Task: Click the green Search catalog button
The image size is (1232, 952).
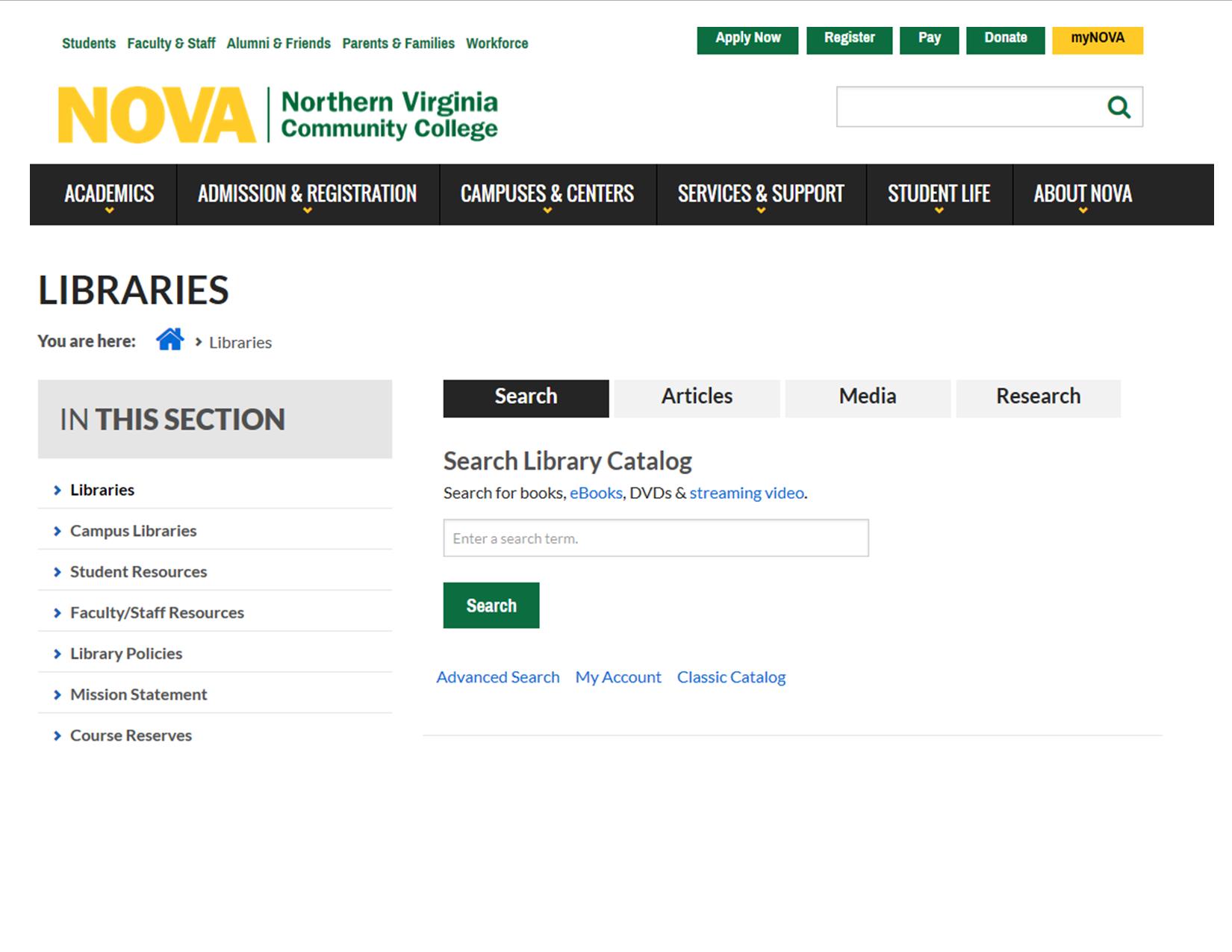Action: pos(491,606)
